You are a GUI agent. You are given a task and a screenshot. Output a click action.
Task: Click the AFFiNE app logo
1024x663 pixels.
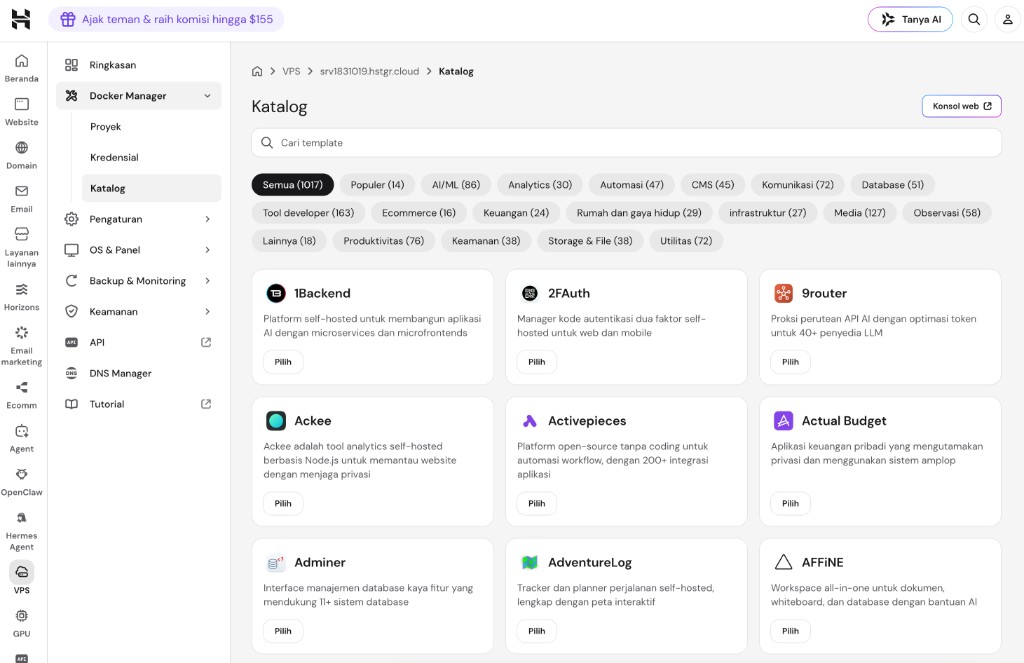click(x=784, y=562)
